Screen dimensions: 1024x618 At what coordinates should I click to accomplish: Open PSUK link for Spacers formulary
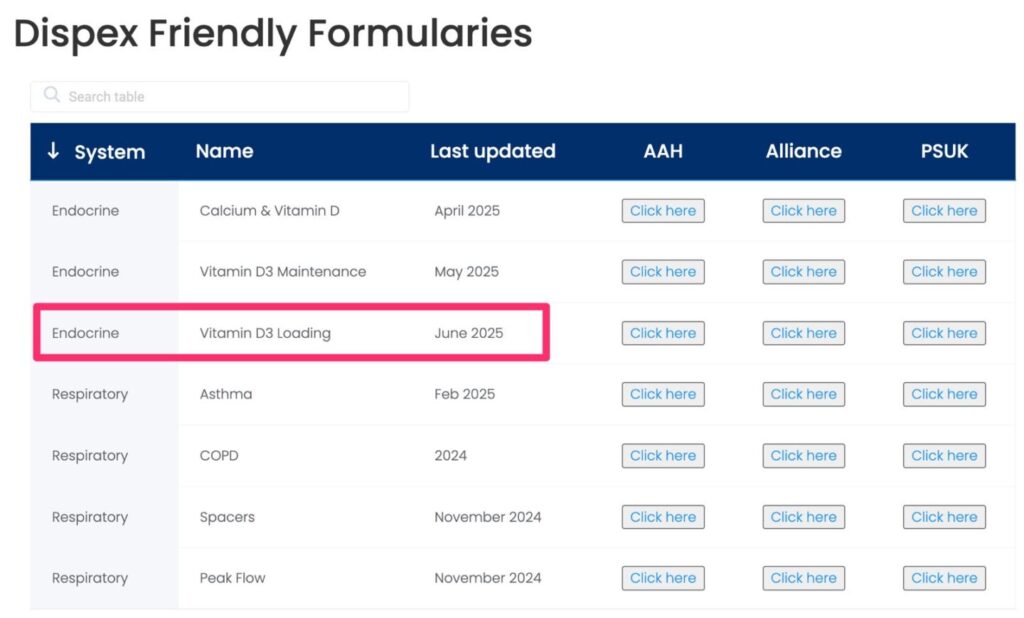[944, 517]
